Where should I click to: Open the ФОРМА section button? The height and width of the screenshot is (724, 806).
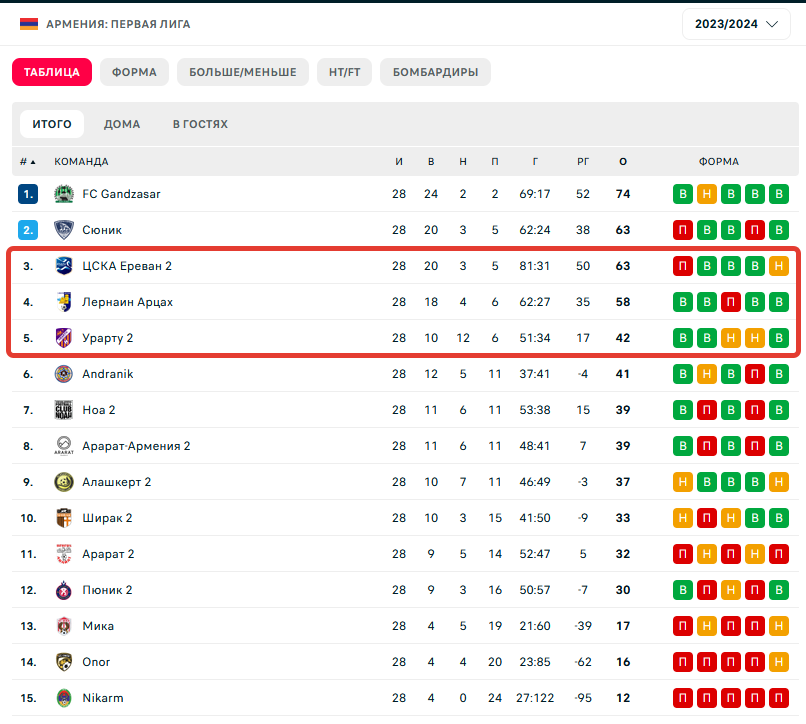[x=134, y=72]
